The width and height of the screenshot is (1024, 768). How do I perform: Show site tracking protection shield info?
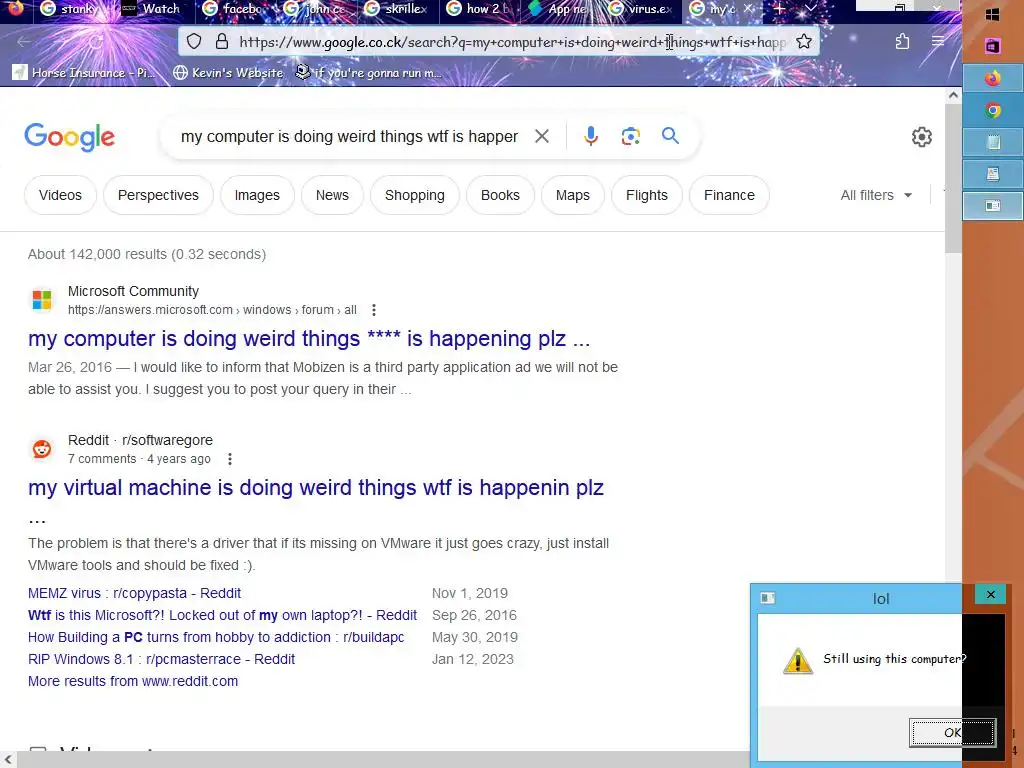coord(194,42)
